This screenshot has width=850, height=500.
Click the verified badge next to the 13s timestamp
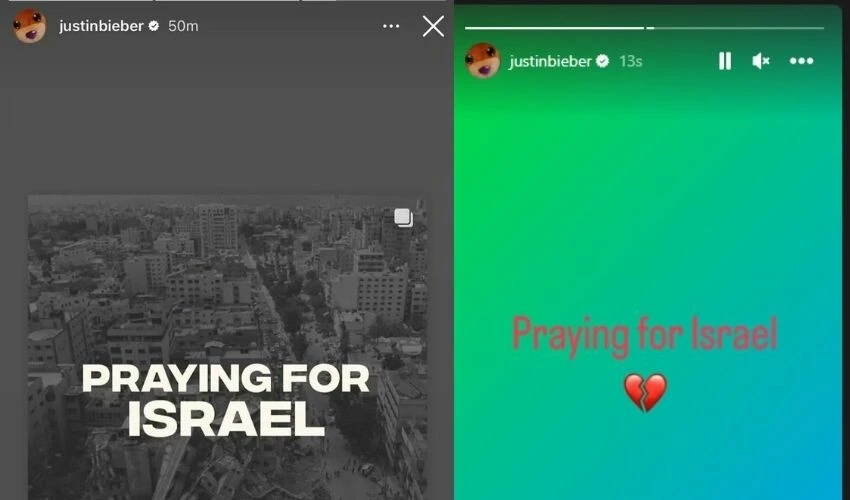coord(602,61)
